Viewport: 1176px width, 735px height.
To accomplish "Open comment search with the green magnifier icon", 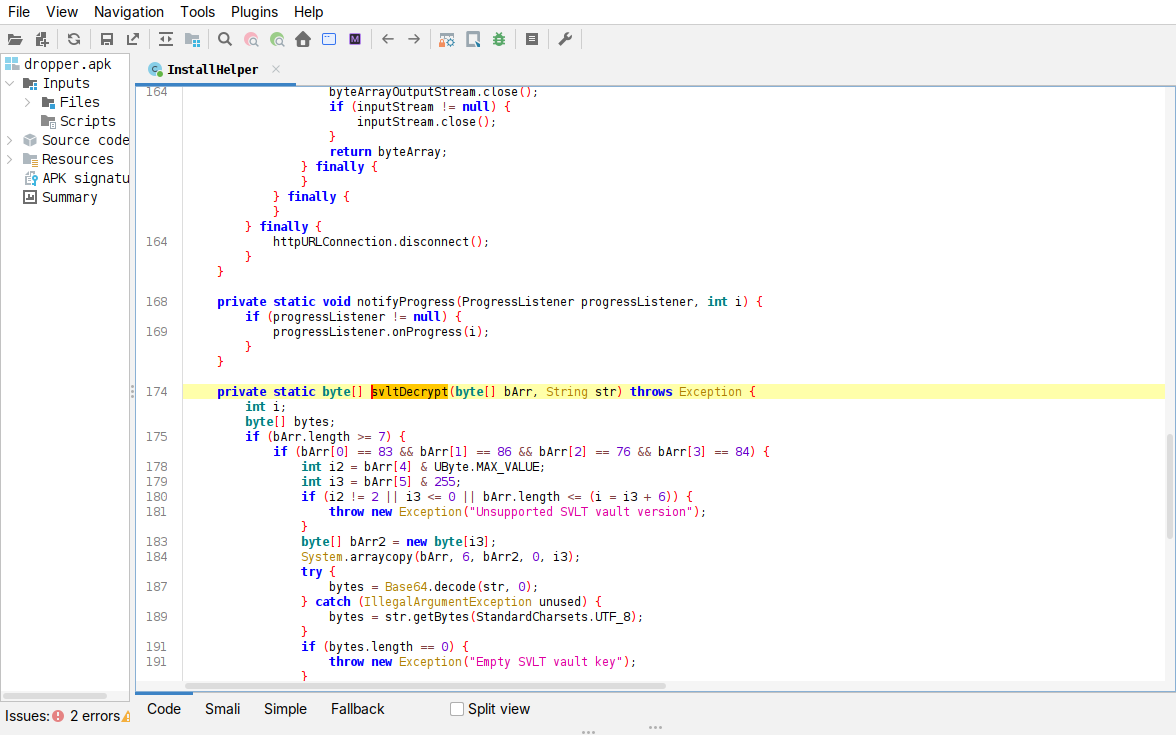I will click(278, 39).
